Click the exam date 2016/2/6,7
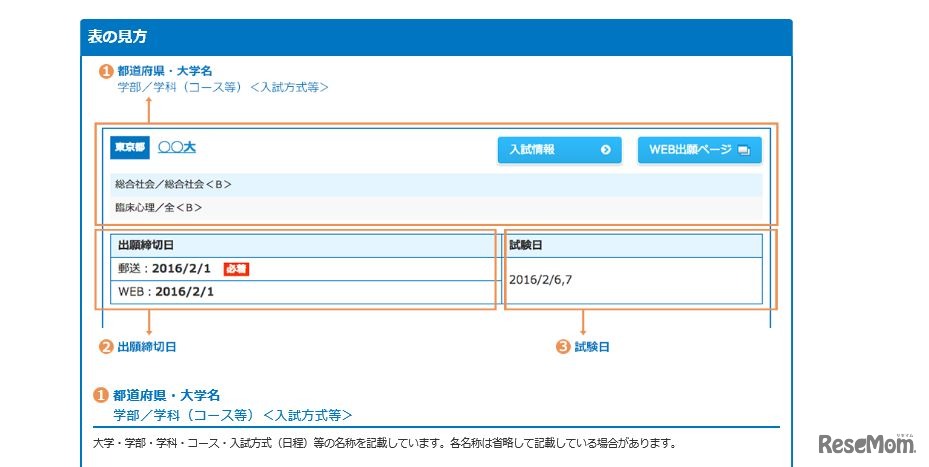The image size is (929, 467). [x=540, y=280]
